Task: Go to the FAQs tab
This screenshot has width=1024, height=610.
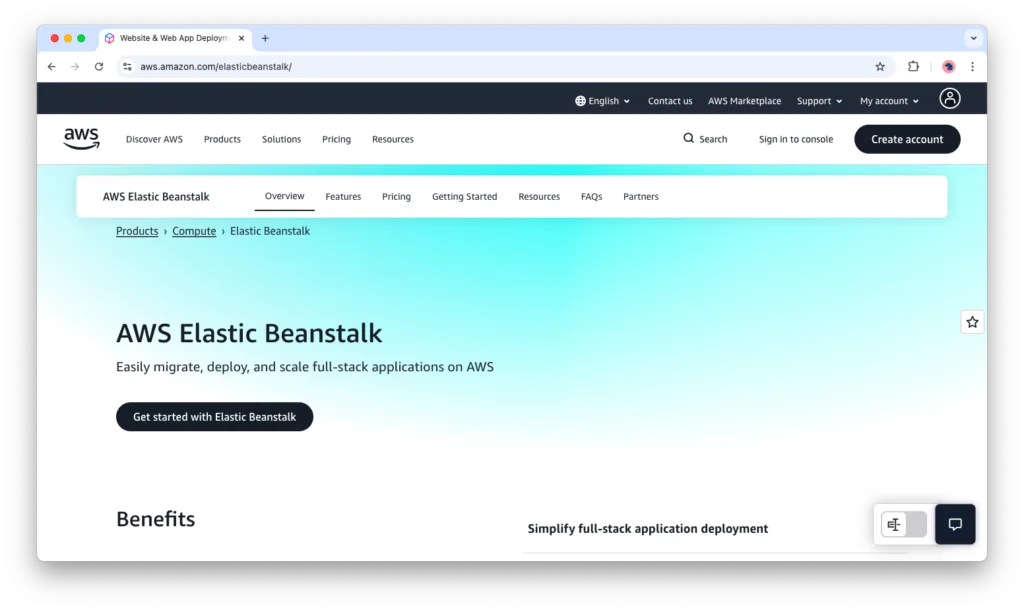Action: pyautogui.click(x=592, y=197)
